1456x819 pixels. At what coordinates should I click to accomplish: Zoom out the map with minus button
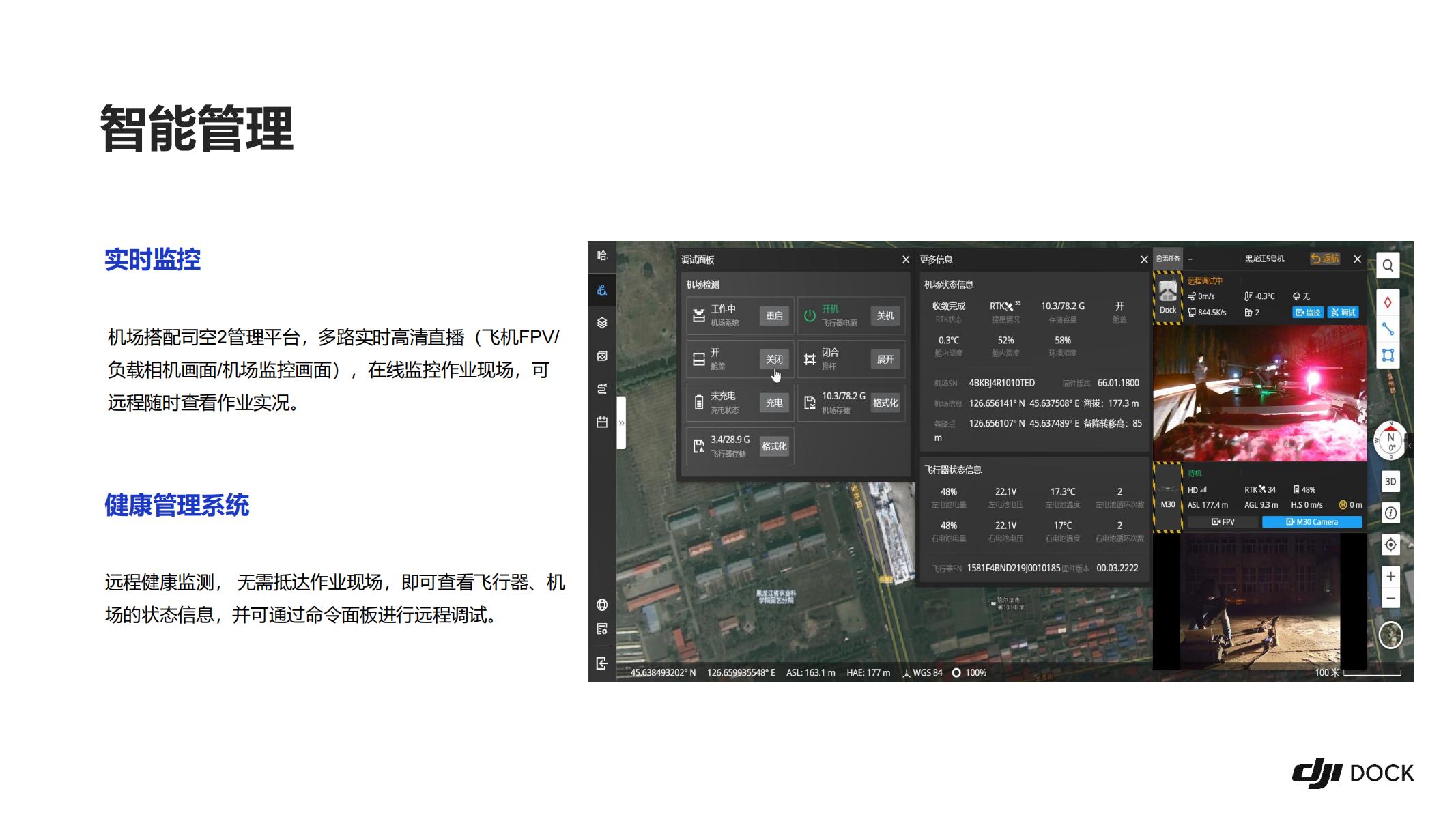[x=1390, y=599]
